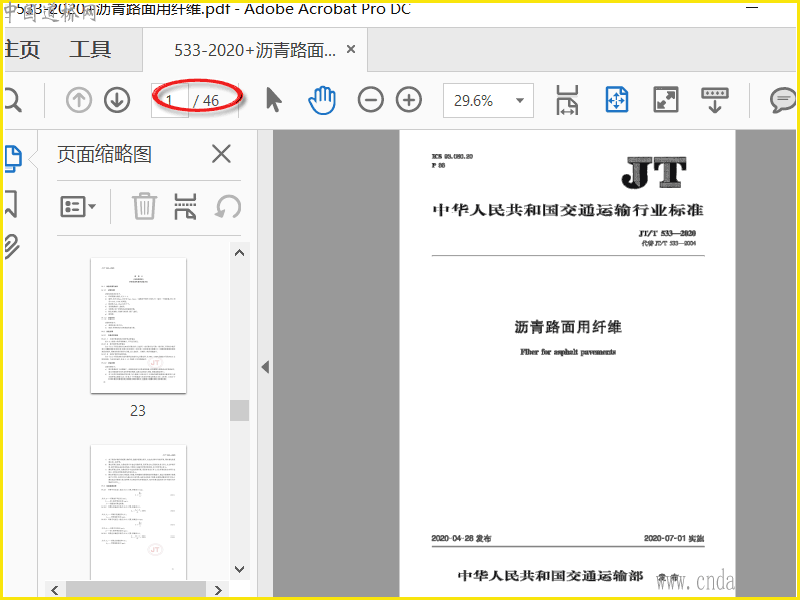Click the read mode download-arrow icon

[715, 100]
